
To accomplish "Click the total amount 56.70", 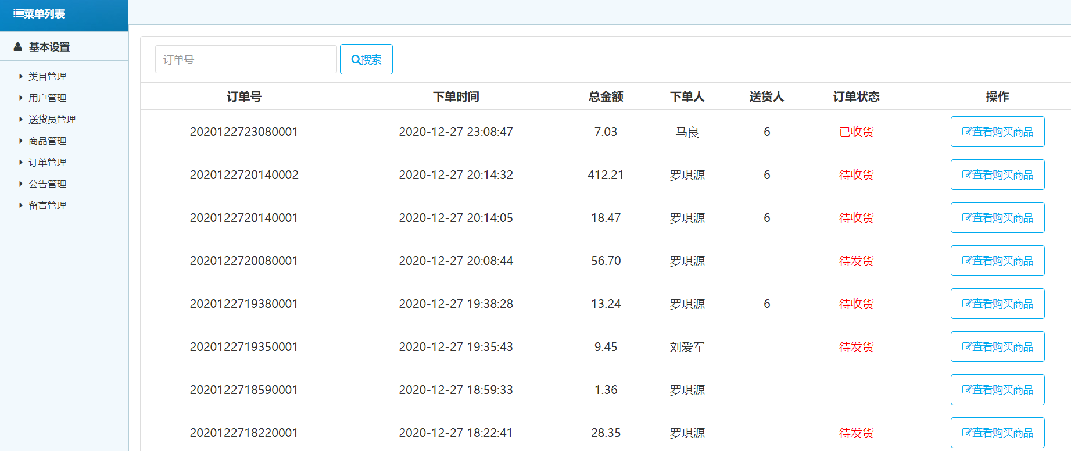I will click(606, 261).
